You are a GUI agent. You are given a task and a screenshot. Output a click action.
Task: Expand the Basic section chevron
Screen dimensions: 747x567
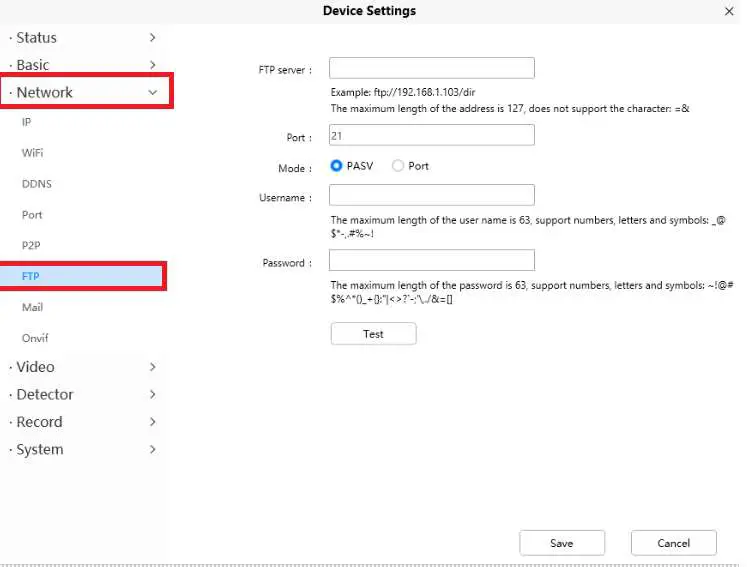tap(152, 65)
